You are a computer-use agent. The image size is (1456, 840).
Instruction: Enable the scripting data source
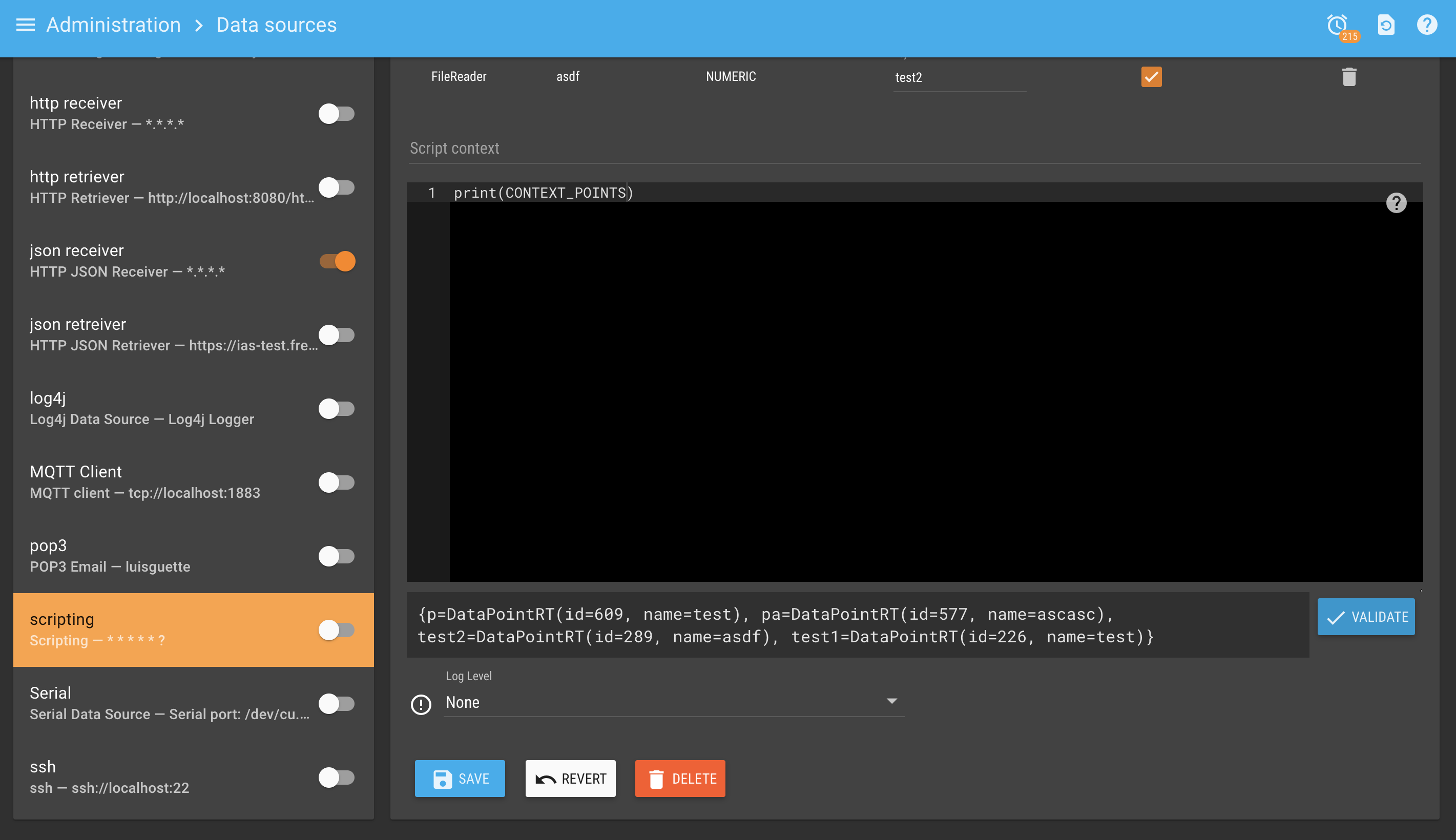[337, 630]
